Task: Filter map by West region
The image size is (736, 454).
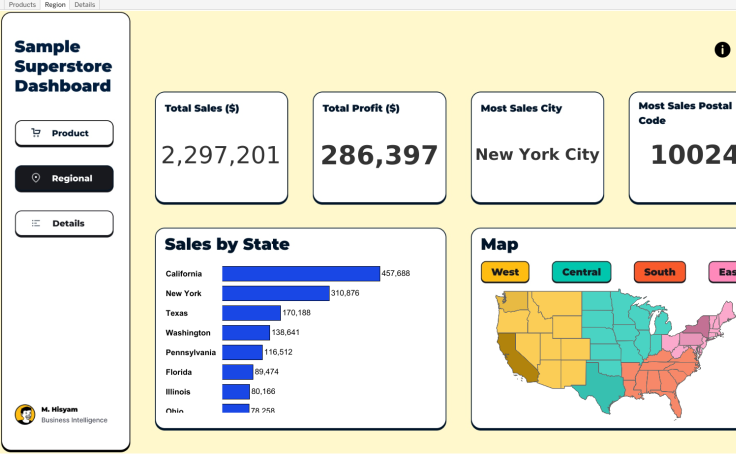Action: (505, 272)
